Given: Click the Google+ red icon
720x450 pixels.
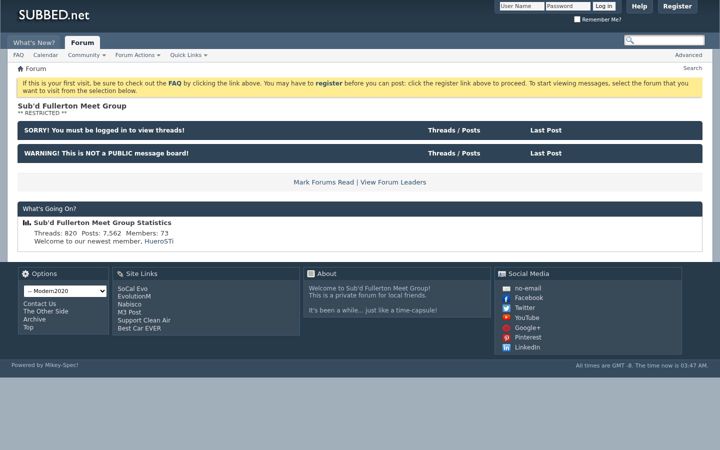Looking at the screenshot, I should click(506, 328).
